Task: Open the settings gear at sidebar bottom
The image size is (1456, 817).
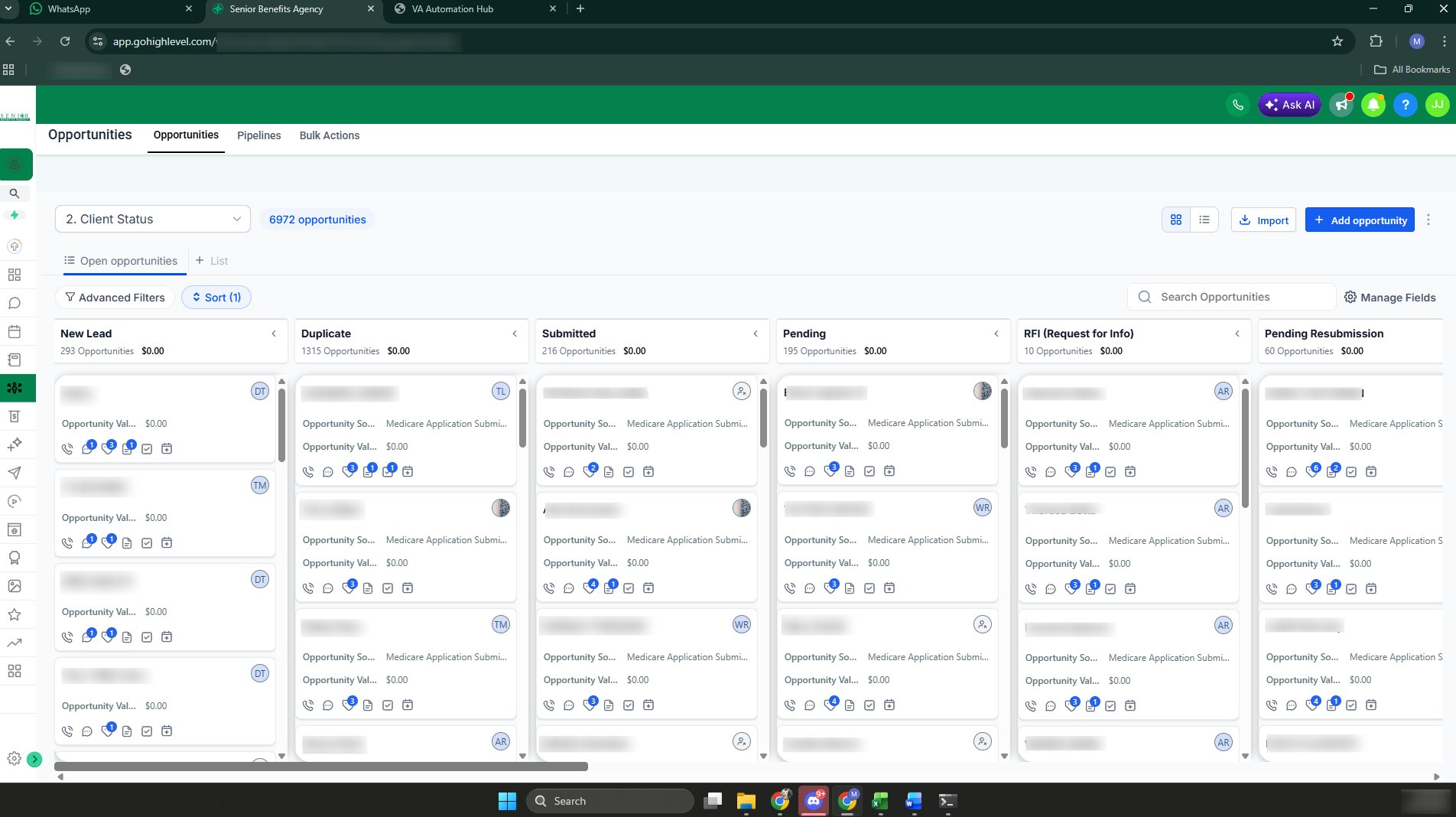Action: [x=14, y=759]
